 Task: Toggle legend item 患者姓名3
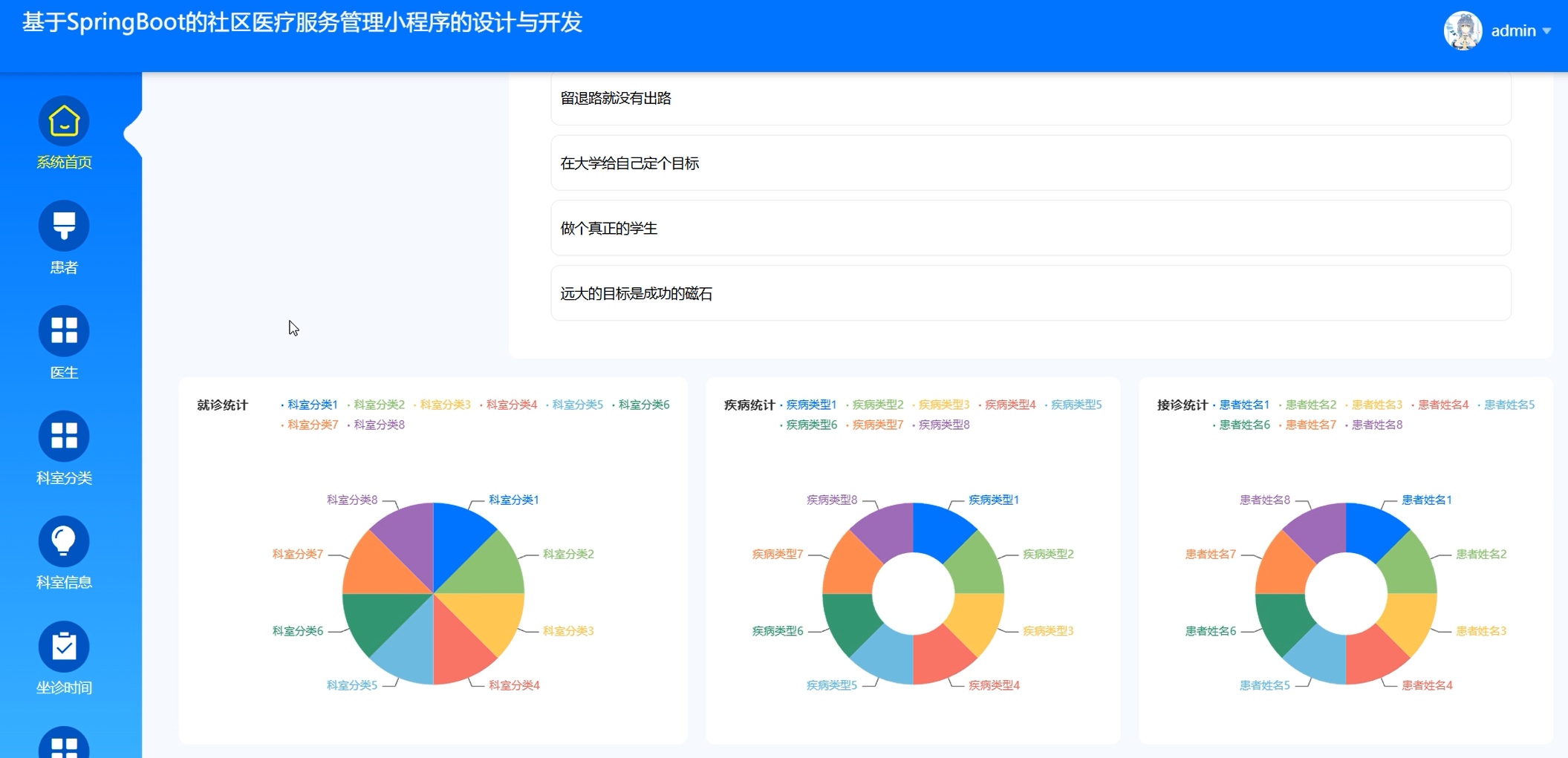pyautogui.click(x=1373, y=405)
